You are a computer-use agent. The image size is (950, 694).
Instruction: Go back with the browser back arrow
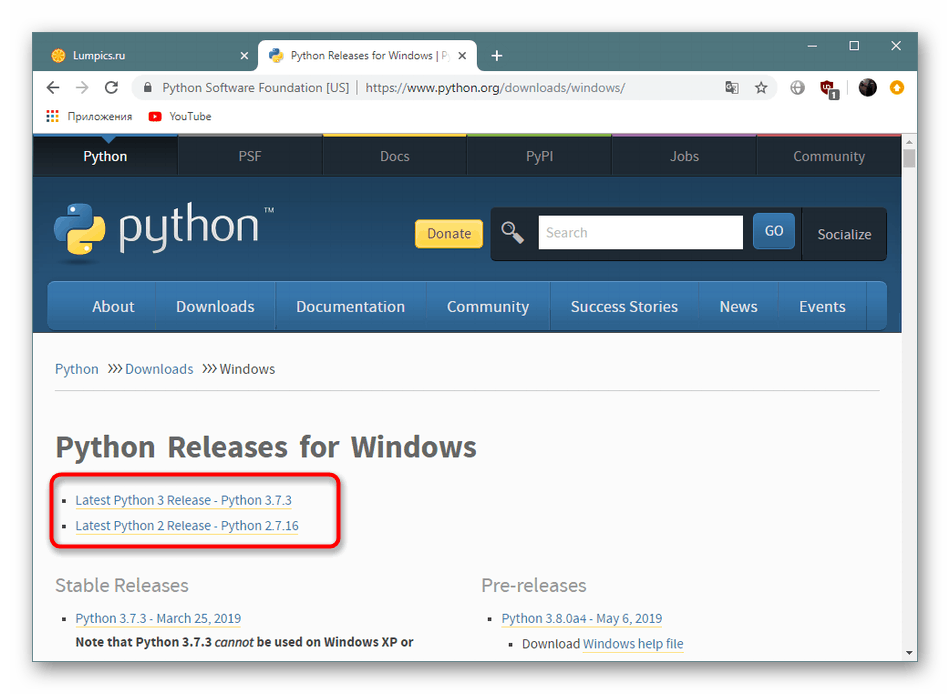(53, 88)
